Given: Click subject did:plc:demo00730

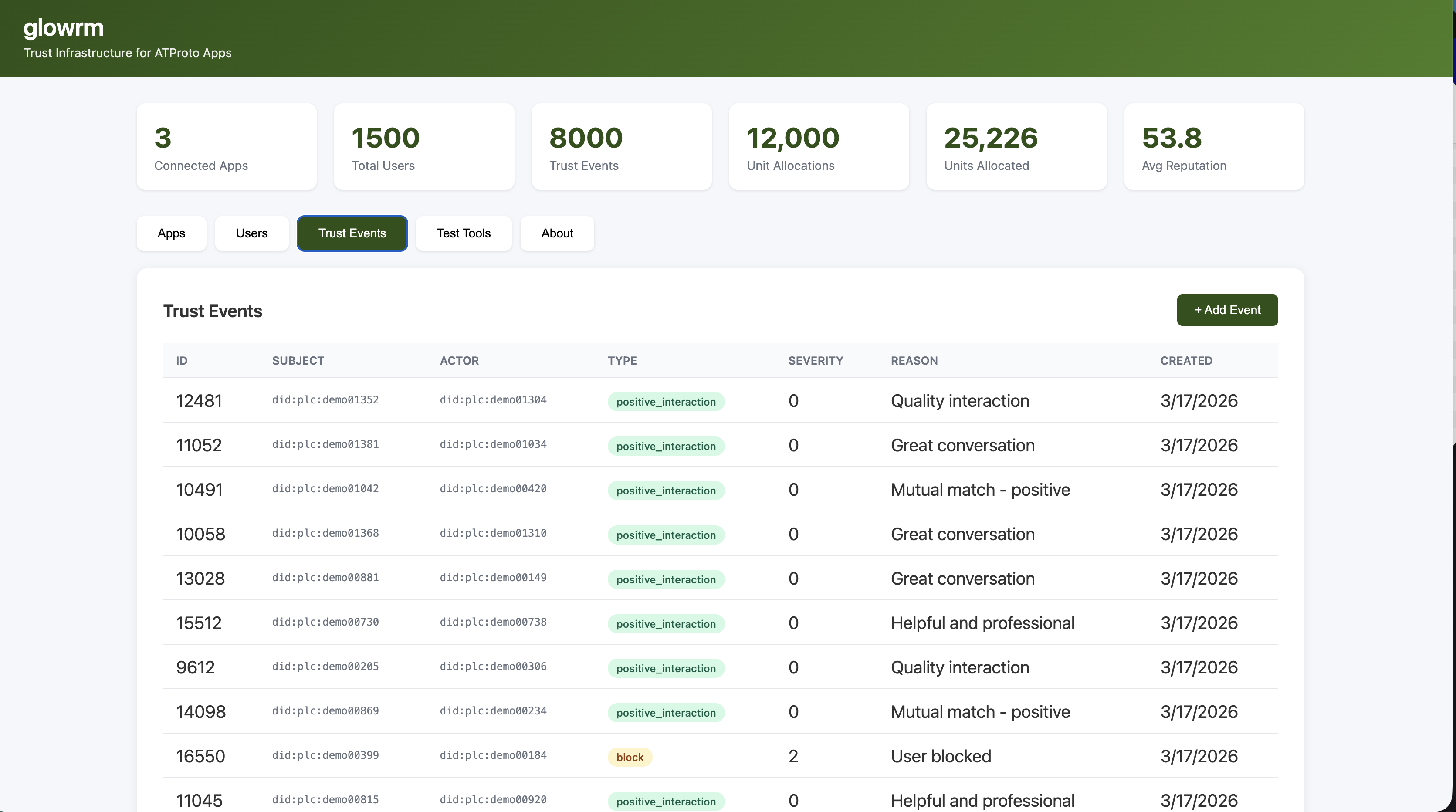Looking at the screenshot, I should [x=325, y=622].
